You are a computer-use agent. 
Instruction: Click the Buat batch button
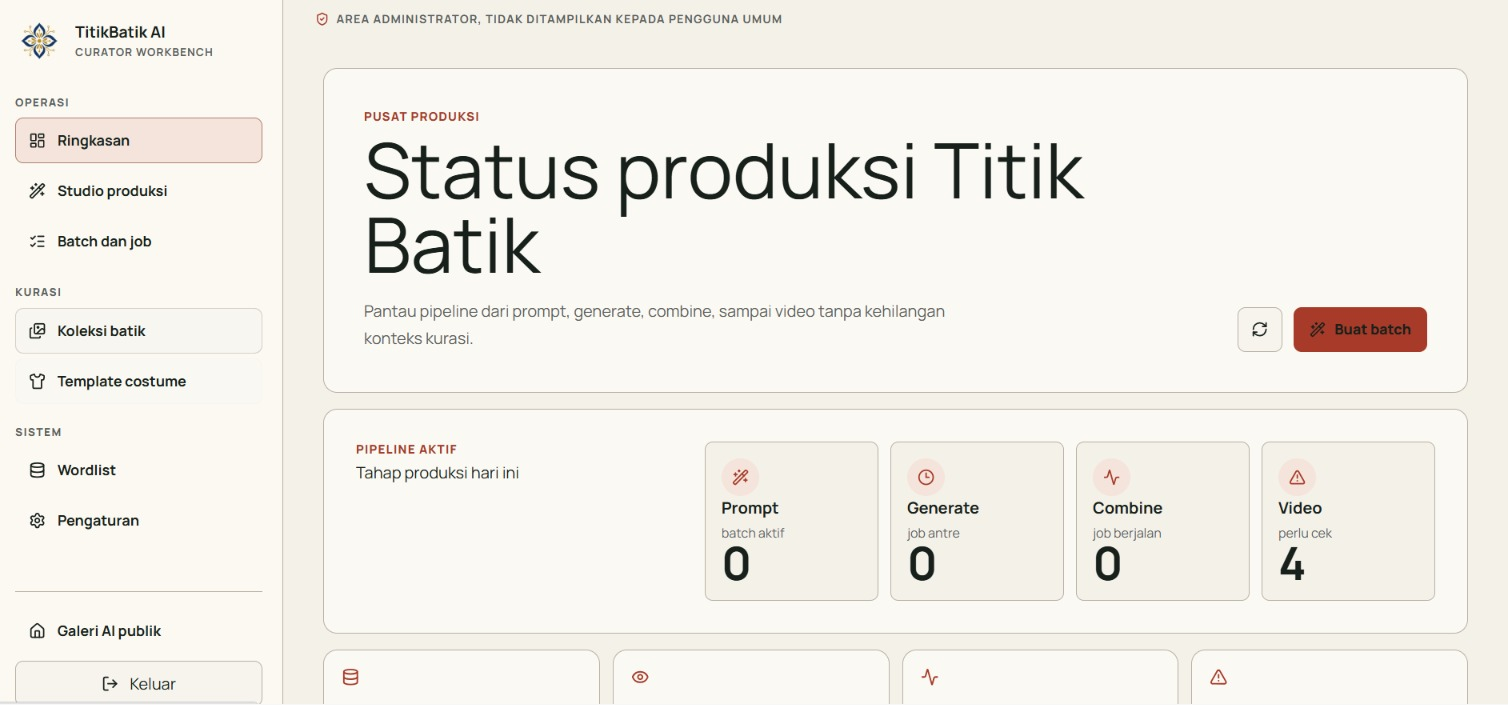pyautogui.click(x=1360, y=329)
